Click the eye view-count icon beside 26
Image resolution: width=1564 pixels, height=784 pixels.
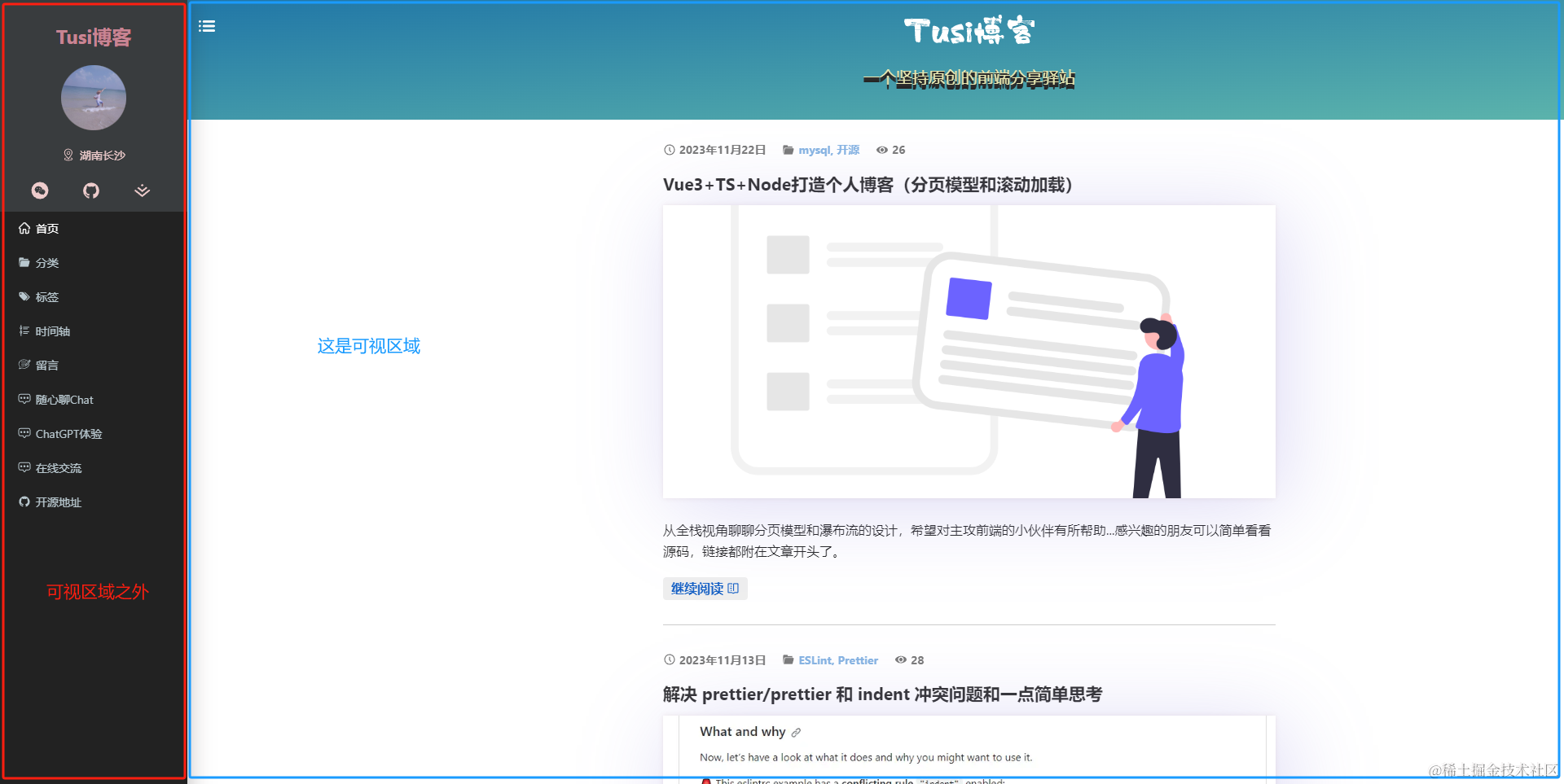(x=881, y=150)
